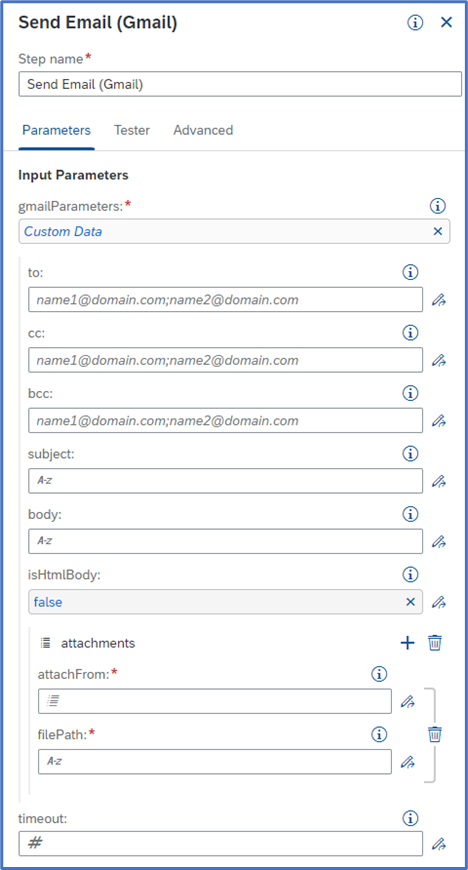Delete all attachments using top trash icon

pyautogui.click(x=435, y=643)
